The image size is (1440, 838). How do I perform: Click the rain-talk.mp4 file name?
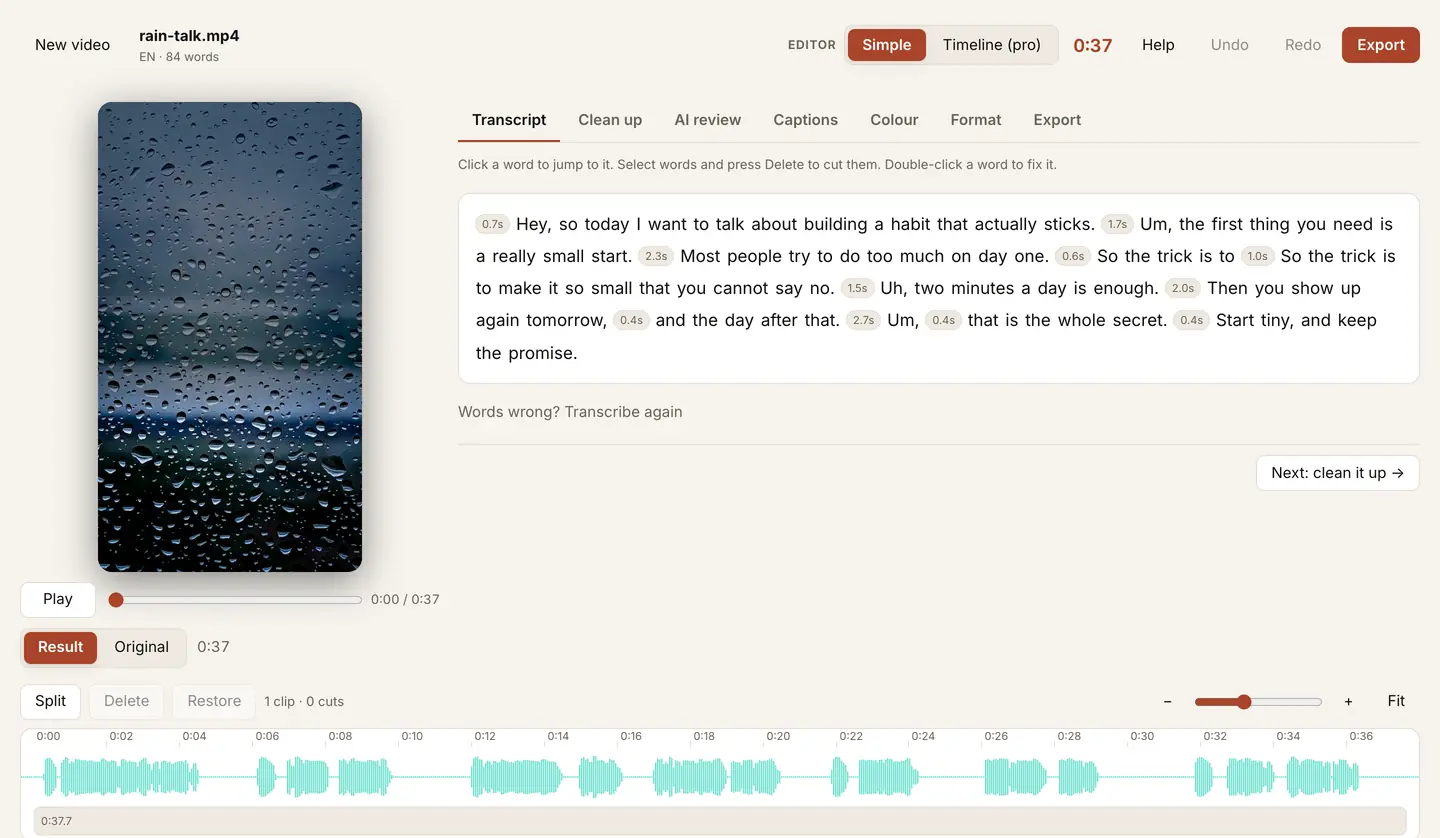[189, 36]
